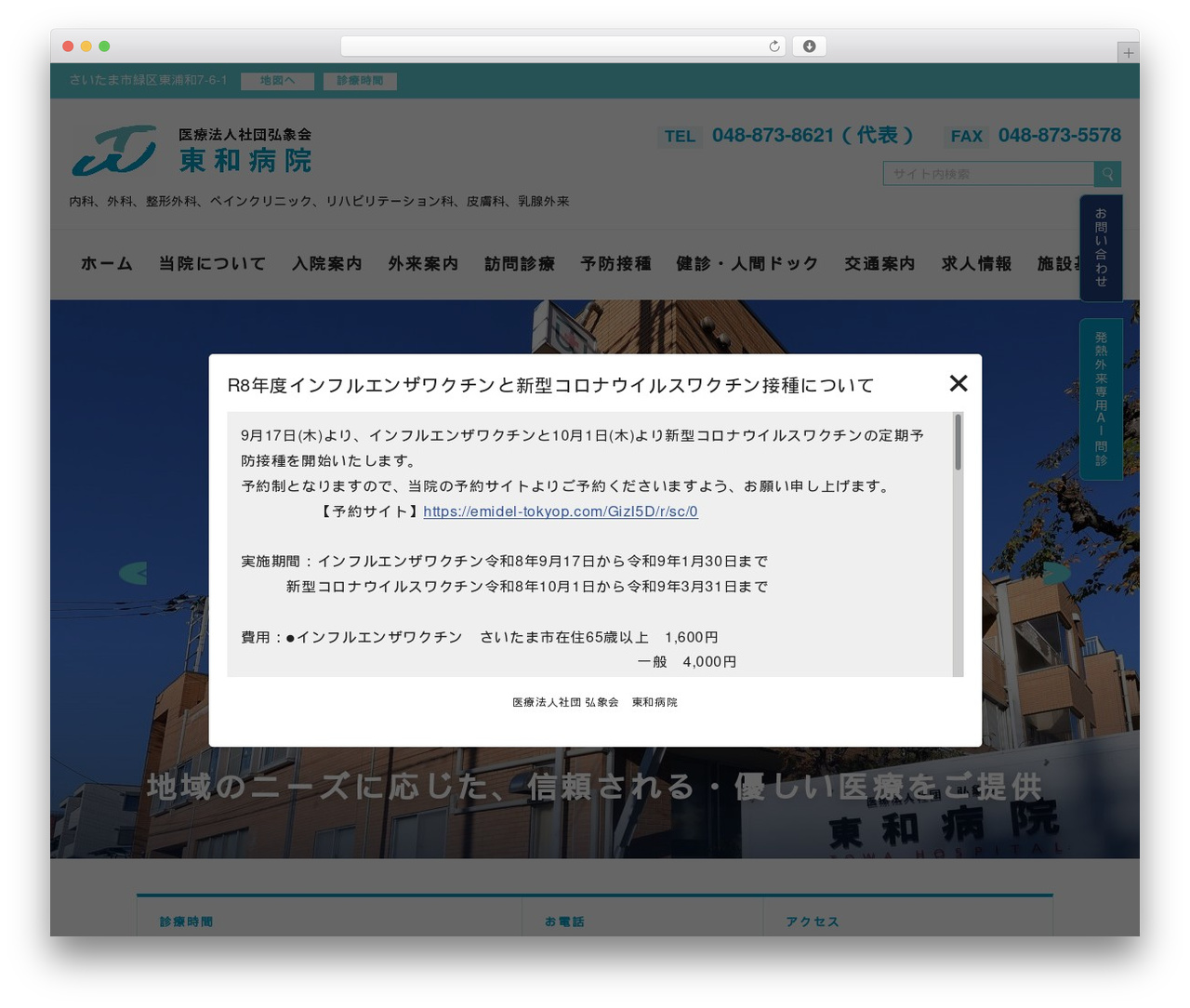Click the 地図へ button
Image resolution: width=1190 pixels, height=1008 pixels.
click(277, 81)
